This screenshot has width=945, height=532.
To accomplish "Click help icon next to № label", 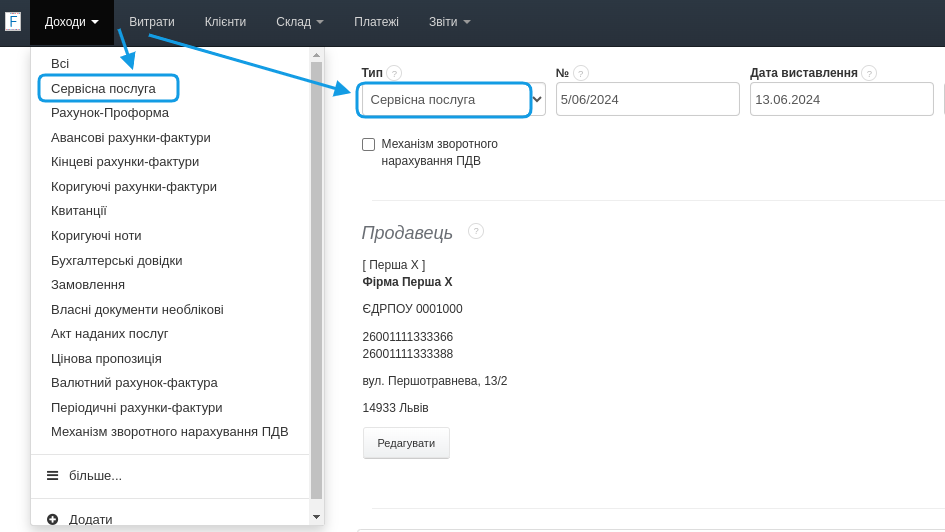I will (x=581, y=73).
